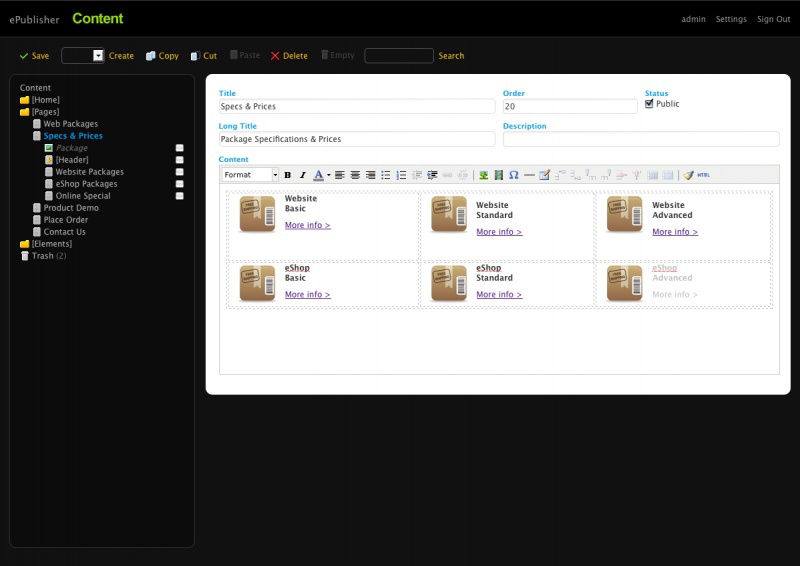Open the Format dropdown in editor

pos(250,175)
